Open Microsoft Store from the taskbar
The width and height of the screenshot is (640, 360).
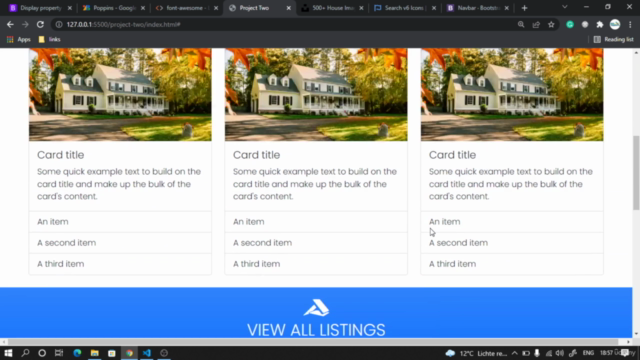point(112,353)
